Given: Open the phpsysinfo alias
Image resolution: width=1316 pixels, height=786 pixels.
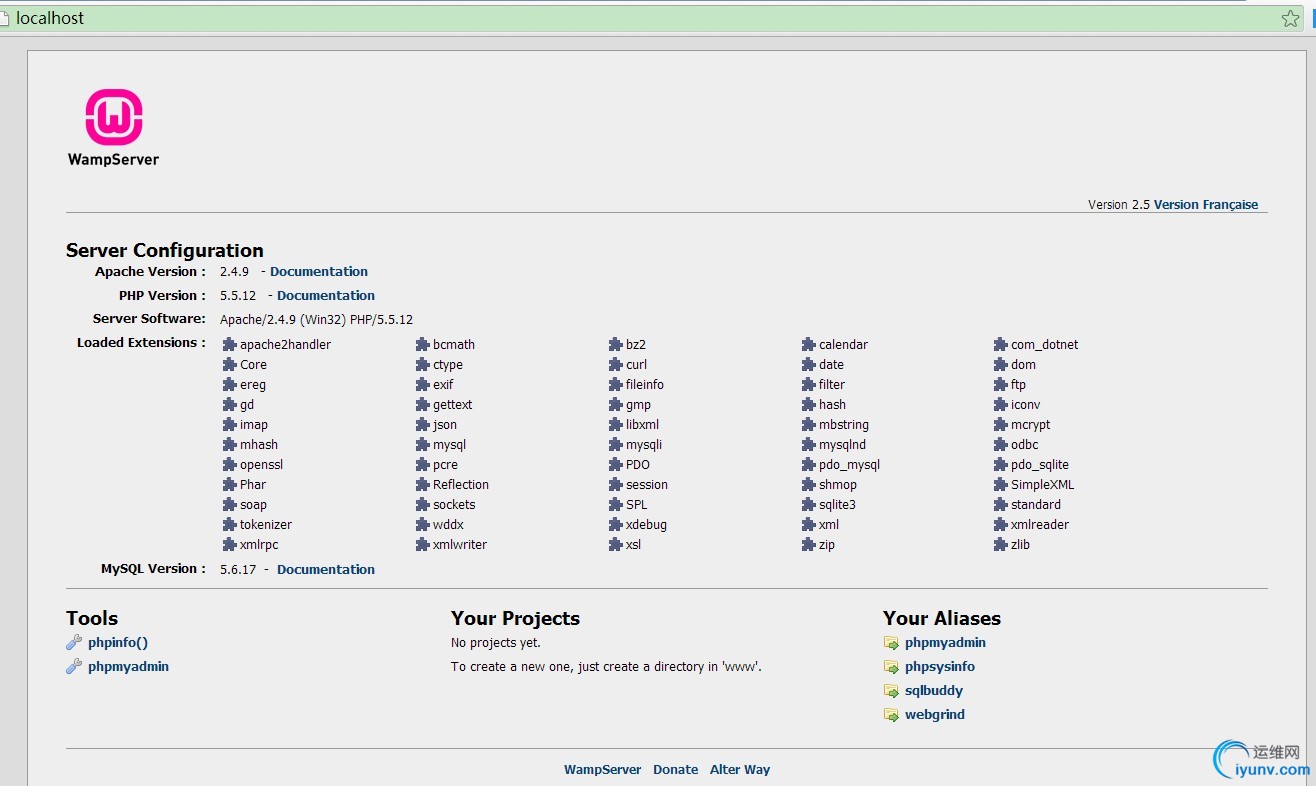Looking at the screenshot, I should (x=940, y=667).
